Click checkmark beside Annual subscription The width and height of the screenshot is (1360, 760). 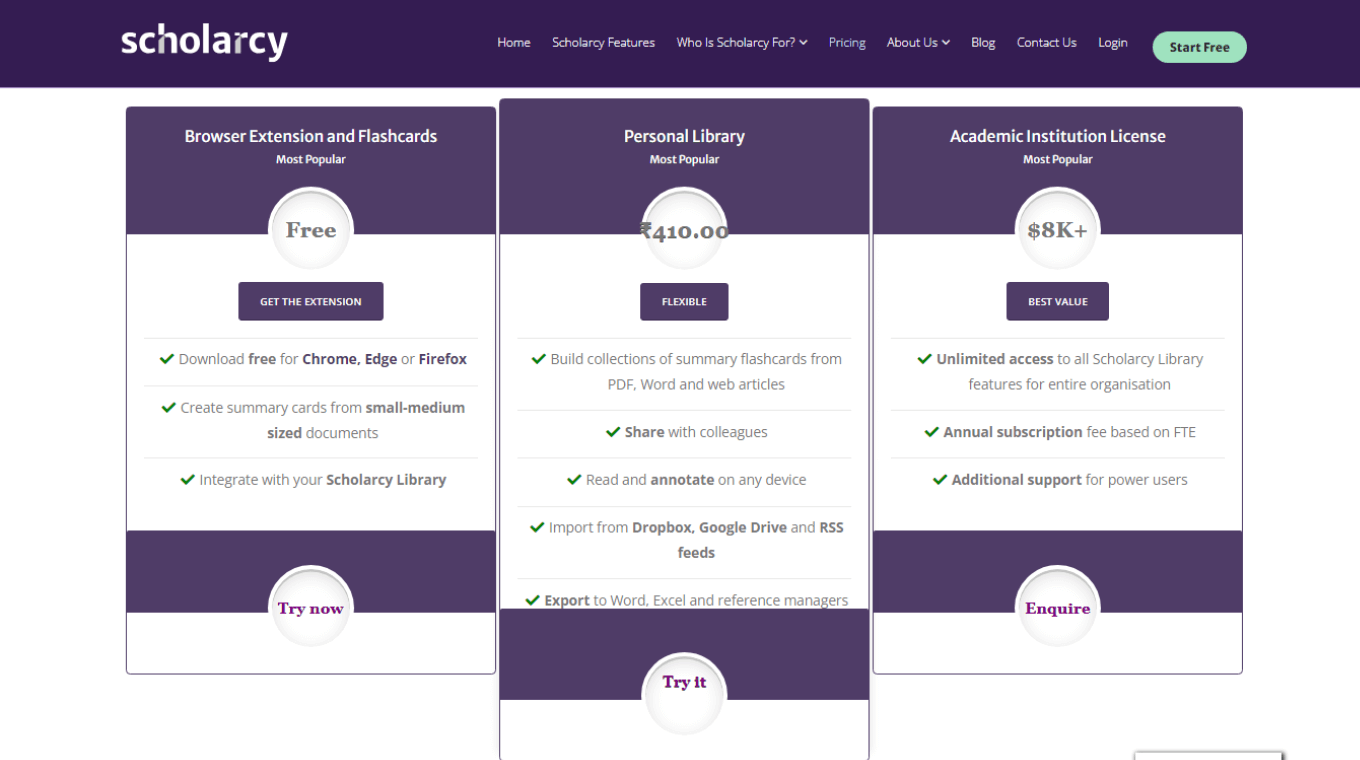932,431
